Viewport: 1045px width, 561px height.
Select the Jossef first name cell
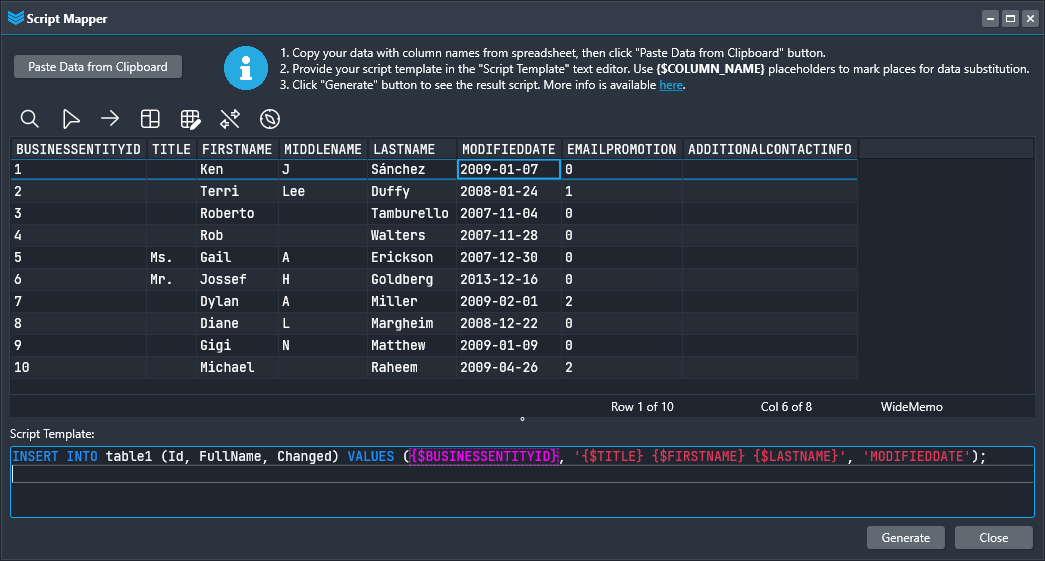click(237, 279)
